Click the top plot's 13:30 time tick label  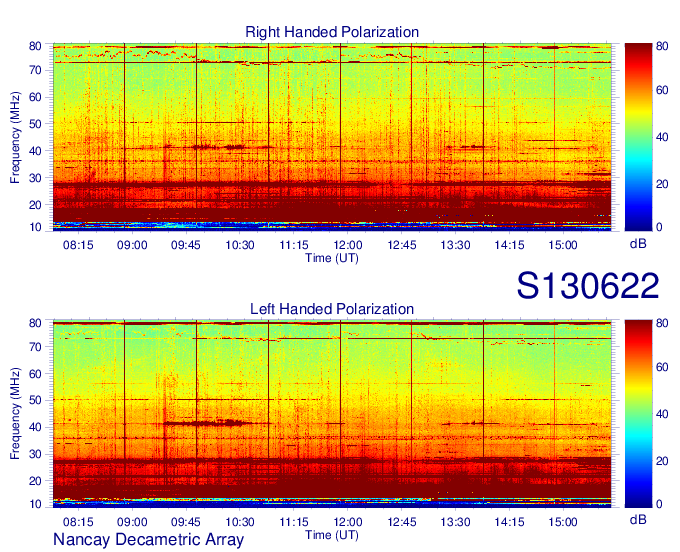[455, 245]
